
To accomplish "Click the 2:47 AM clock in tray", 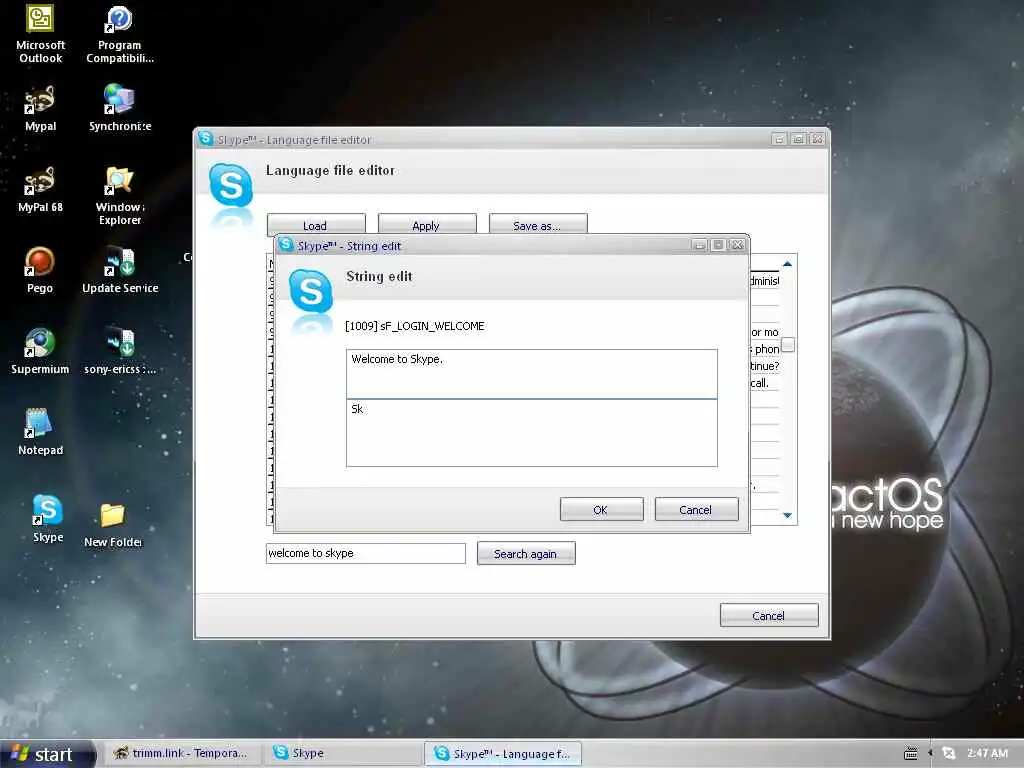I will tap(987, 753).
